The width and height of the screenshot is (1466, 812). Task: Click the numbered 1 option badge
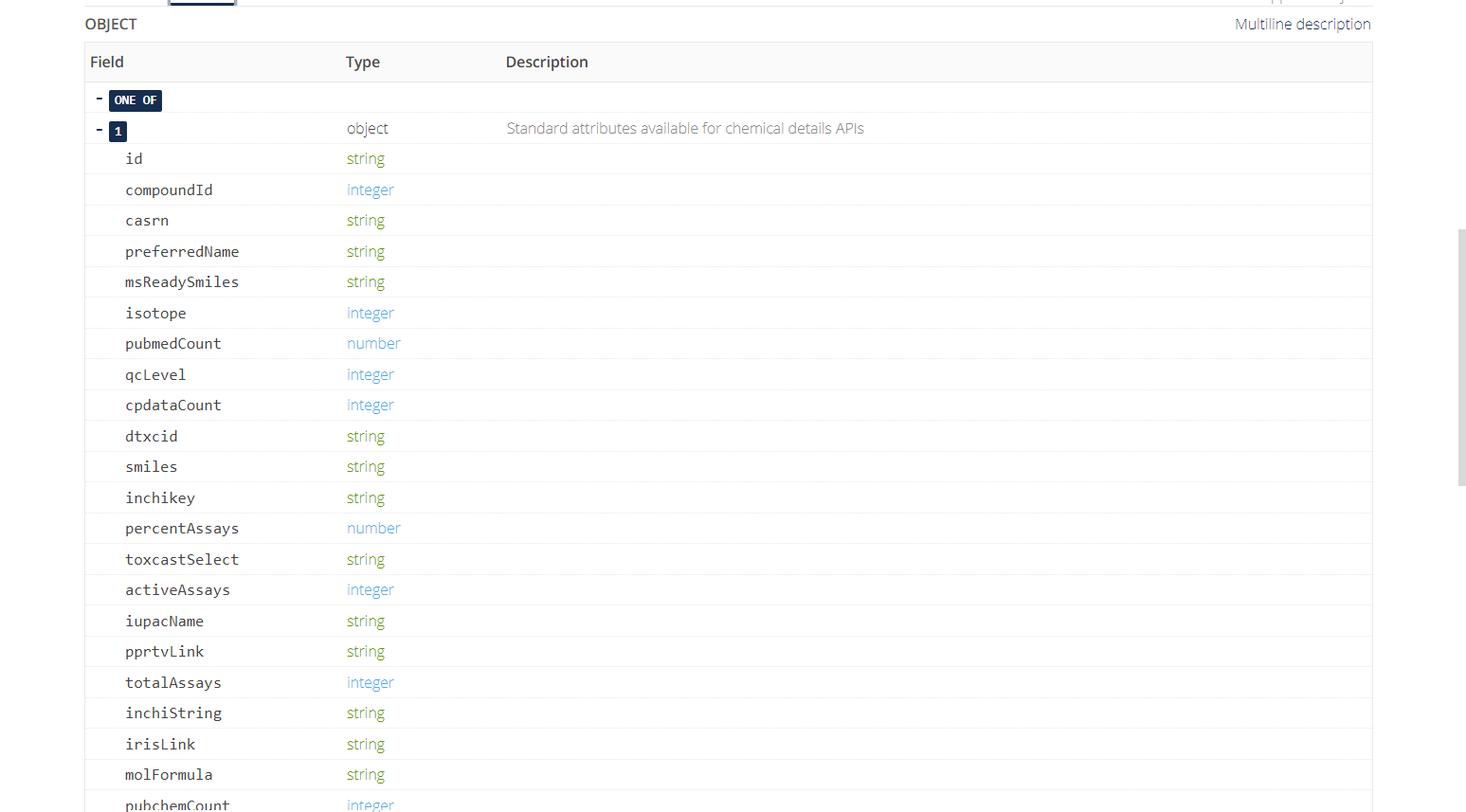point(118,132)
